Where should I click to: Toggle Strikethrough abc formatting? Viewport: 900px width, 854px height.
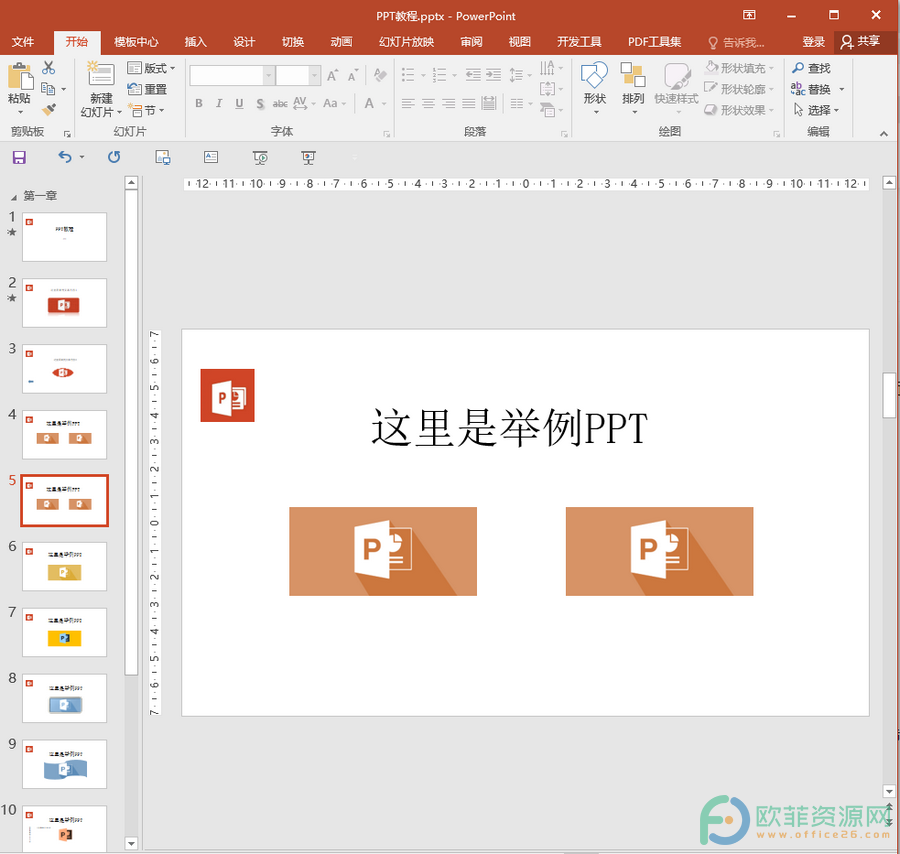point(280,103)
